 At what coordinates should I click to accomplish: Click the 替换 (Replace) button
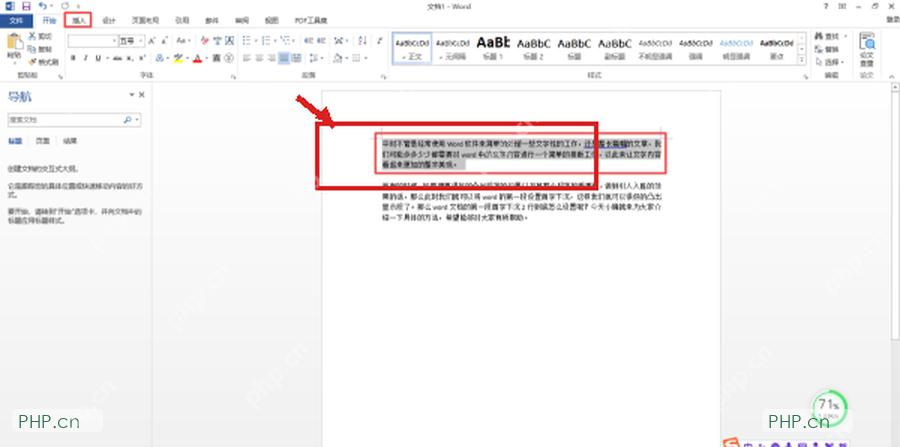(x=827, y=49)
